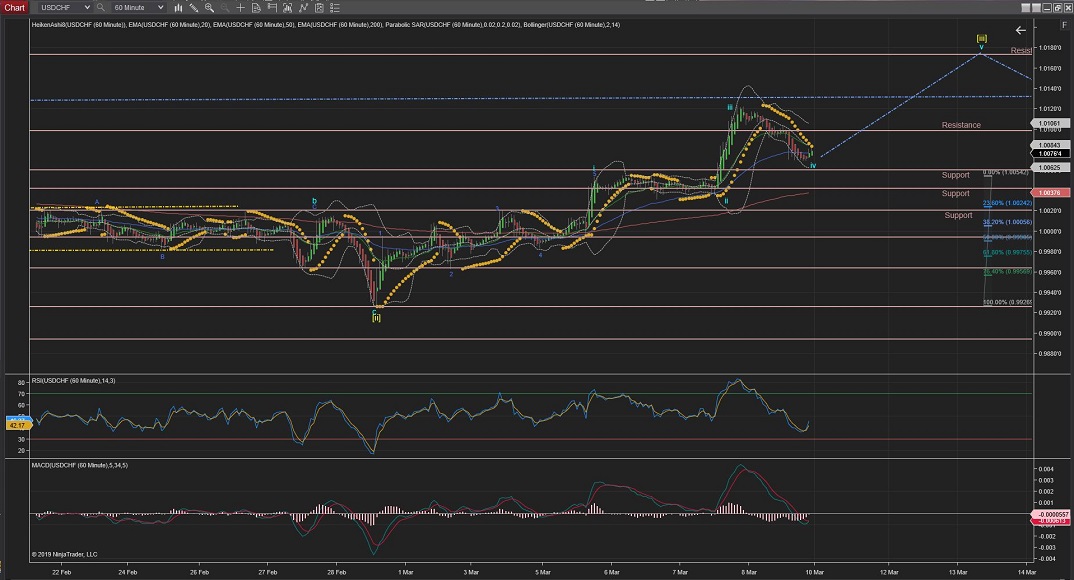Click the cyan b wave label

(314, 201)
